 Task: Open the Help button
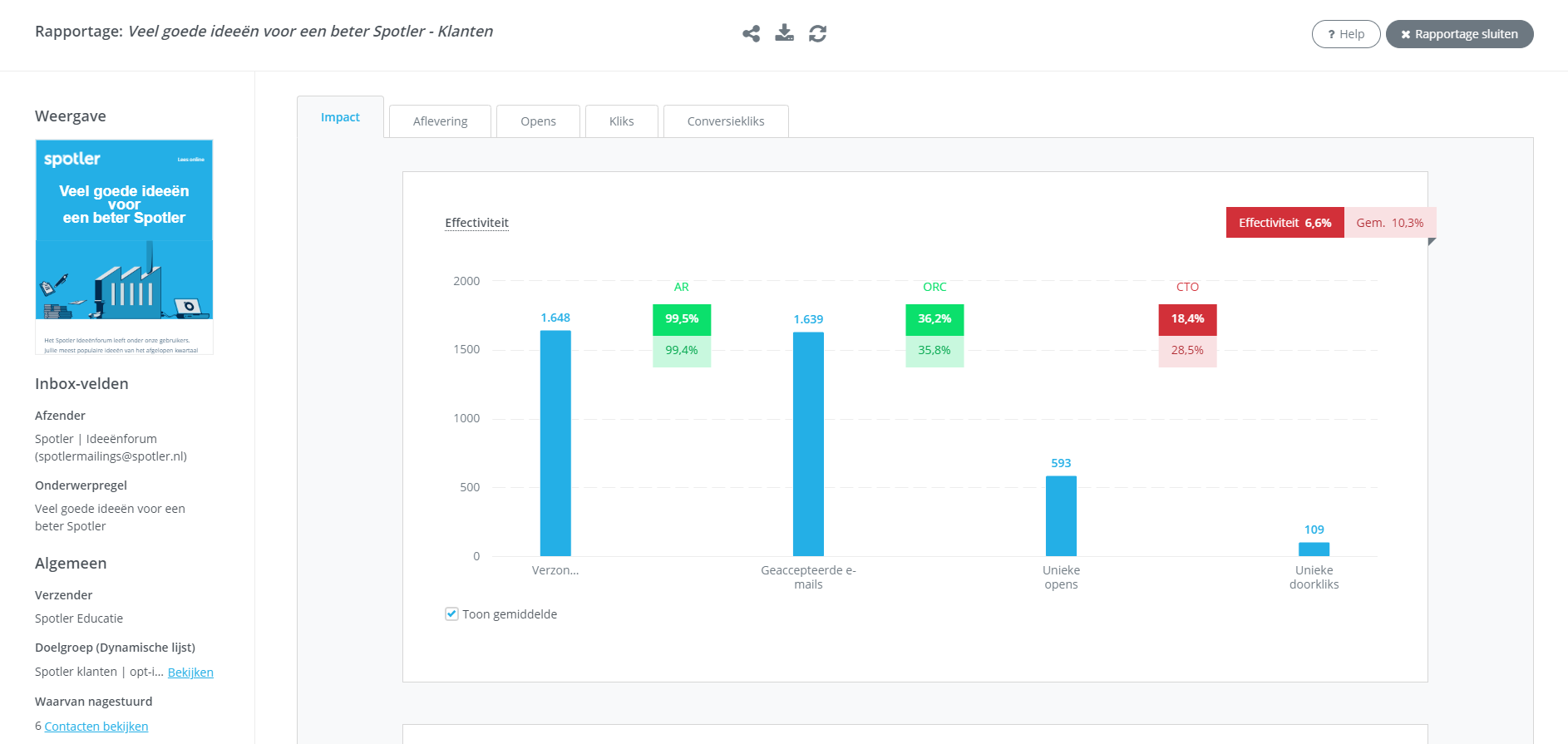point(1345,34)
